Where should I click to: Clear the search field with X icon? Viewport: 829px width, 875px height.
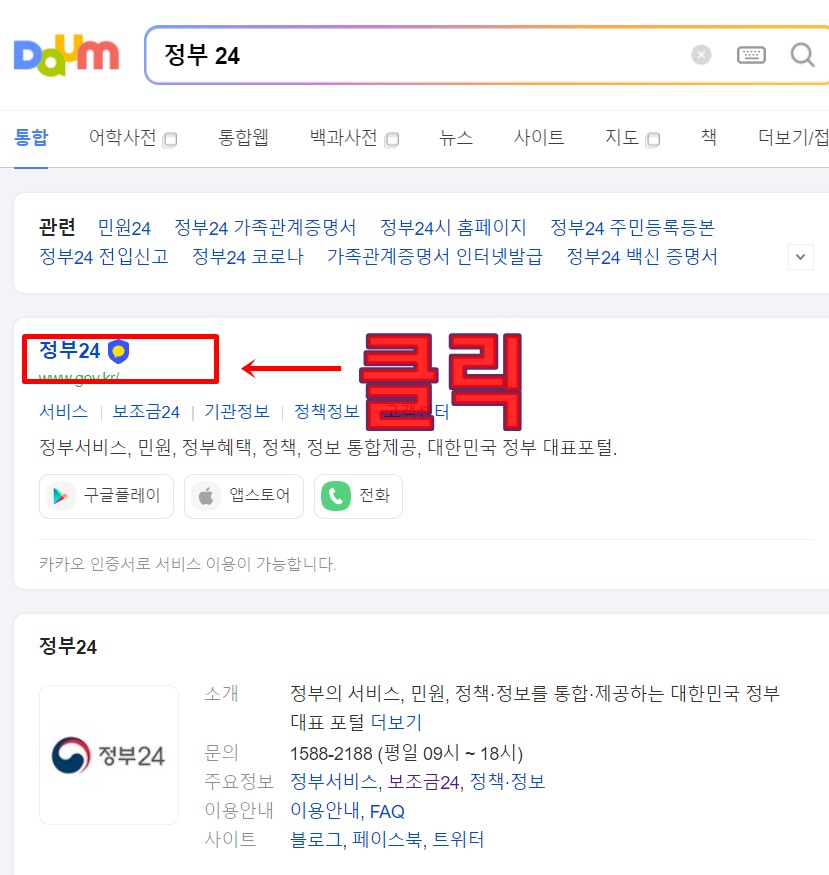[x=701, y=55]
